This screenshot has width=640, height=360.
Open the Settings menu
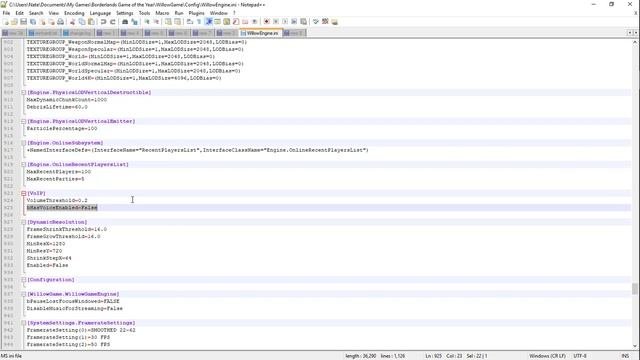124,13
